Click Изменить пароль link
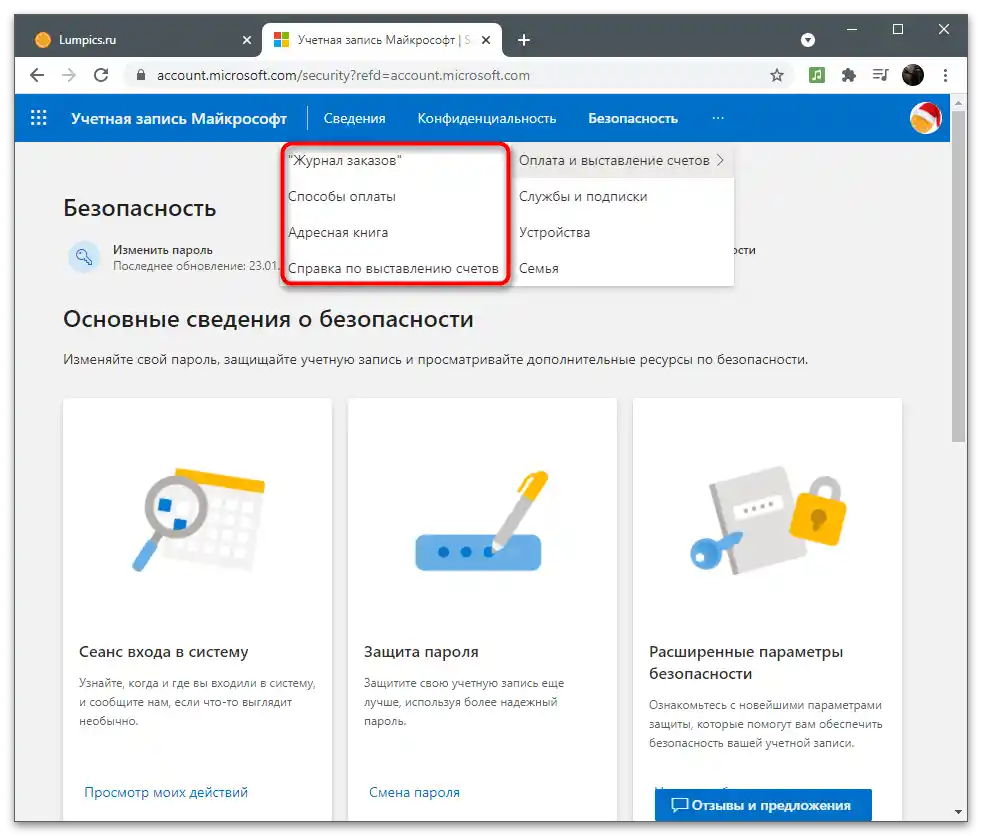Screen dimensions: 982x836 click(162, 250)
